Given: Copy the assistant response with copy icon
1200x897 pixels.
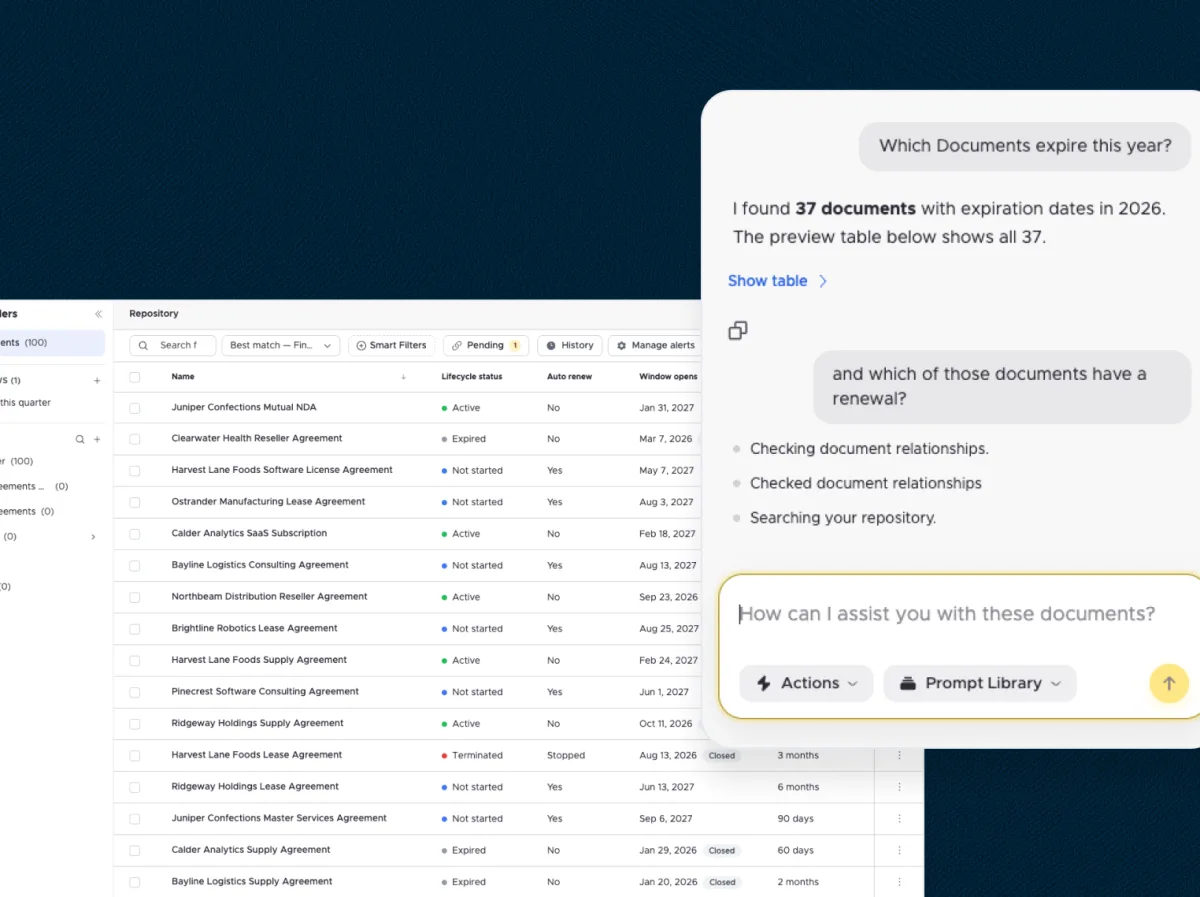Looking at the screenshot, I should 738,330.
